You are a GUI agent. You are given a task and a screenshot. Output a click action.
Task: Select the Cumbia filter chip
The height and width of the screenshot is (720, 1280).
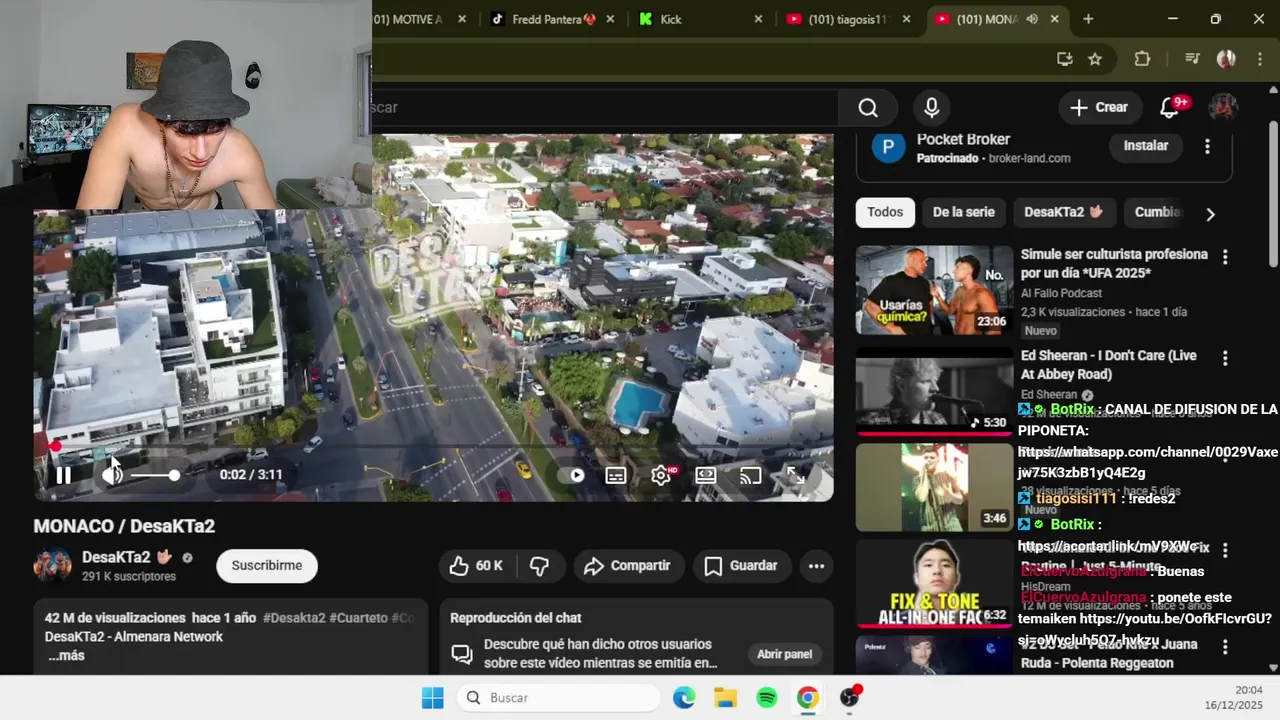click(x=1157, y=212)
